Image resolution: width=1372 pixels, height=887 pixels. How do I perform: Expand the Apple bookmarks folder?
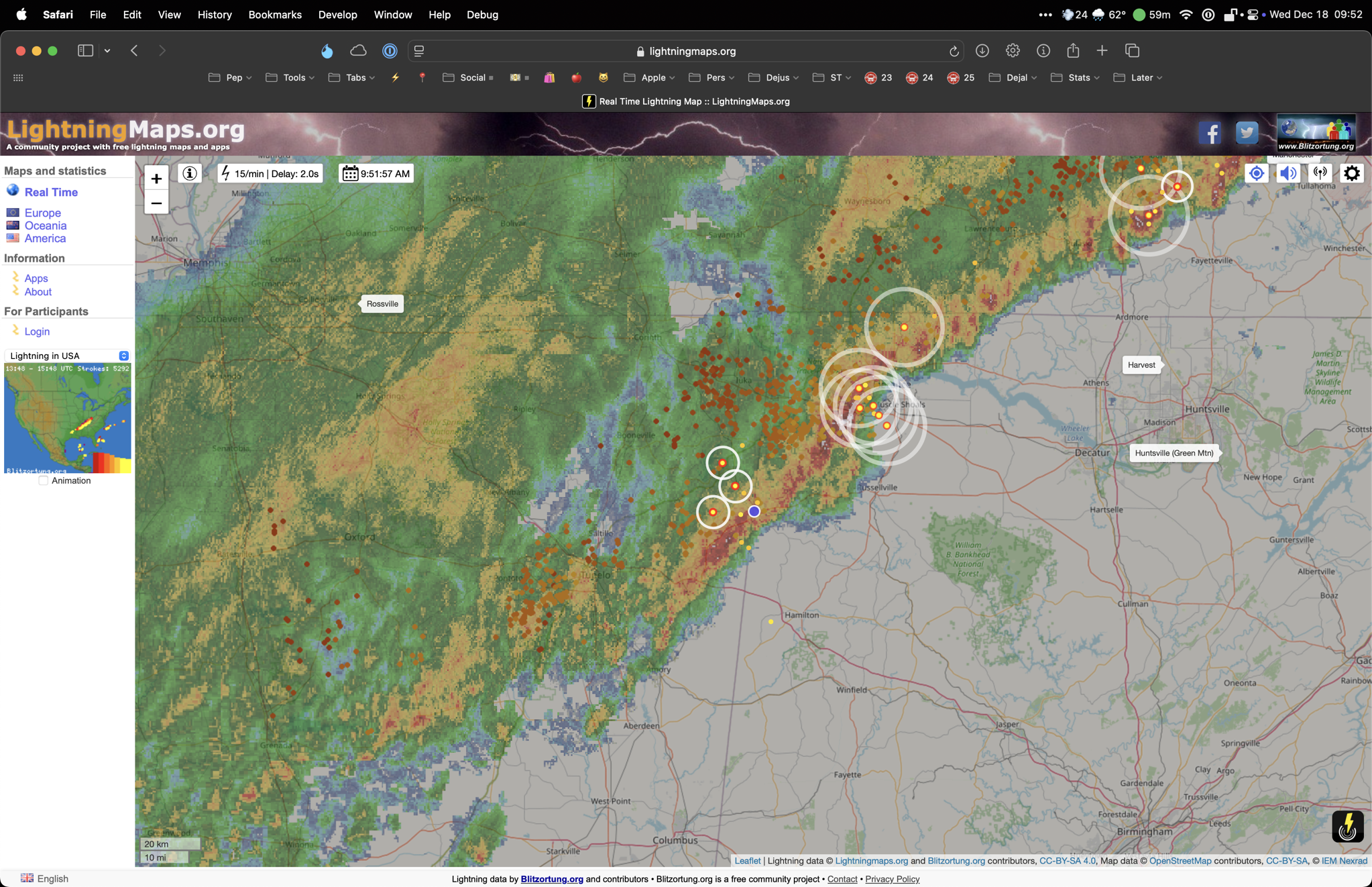point(649,78)
